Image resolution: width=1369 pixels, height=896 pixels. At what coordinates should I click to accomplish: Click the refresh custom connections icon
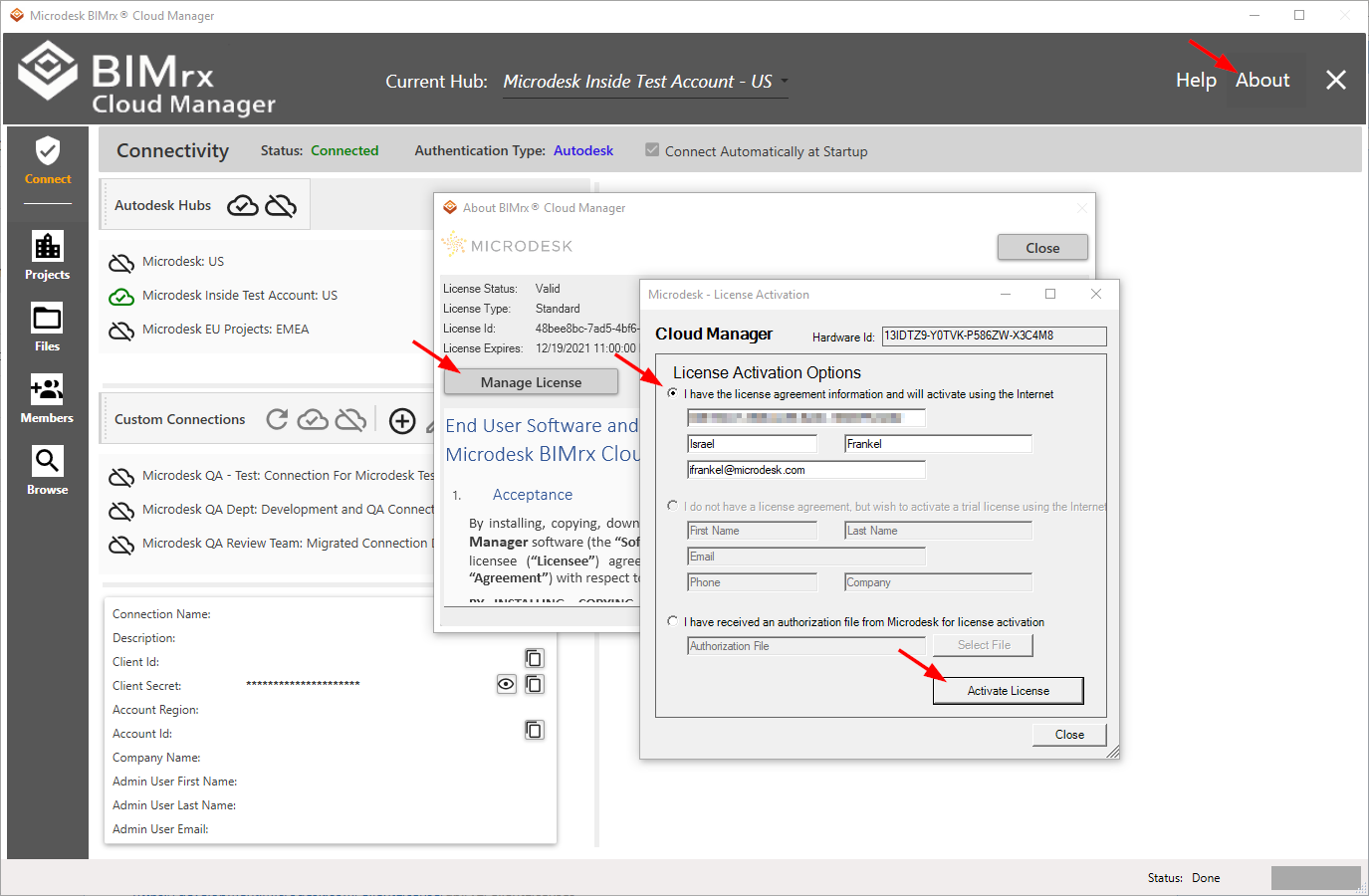coord(278,420)
